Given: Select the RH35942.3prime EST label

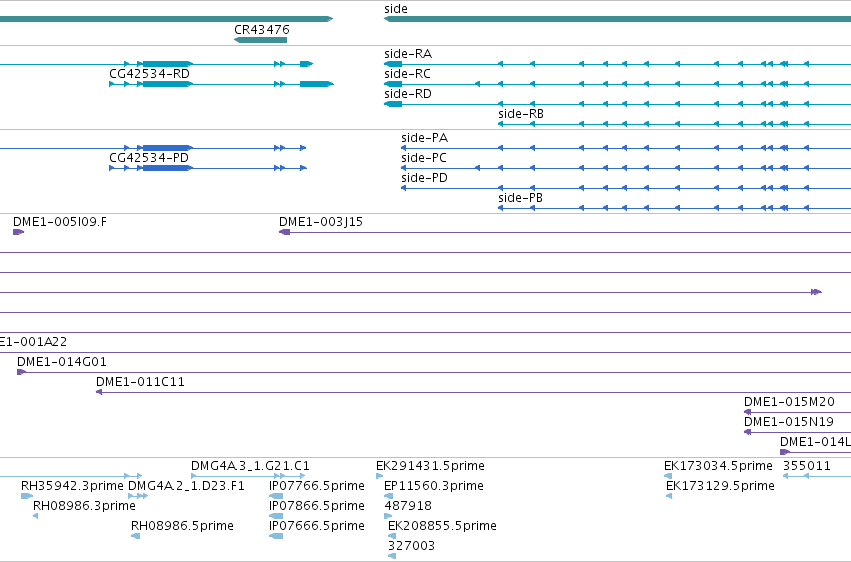Looking at the screenshot, I should click(x=72, y=486).
